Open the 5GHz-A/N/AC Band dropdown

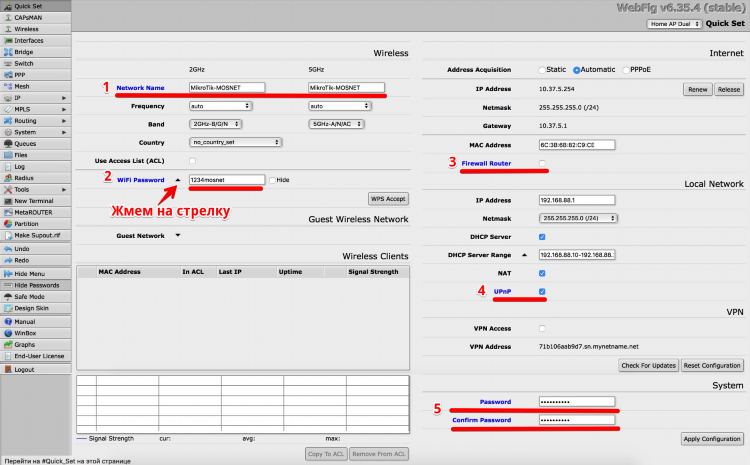coord(336,124)
